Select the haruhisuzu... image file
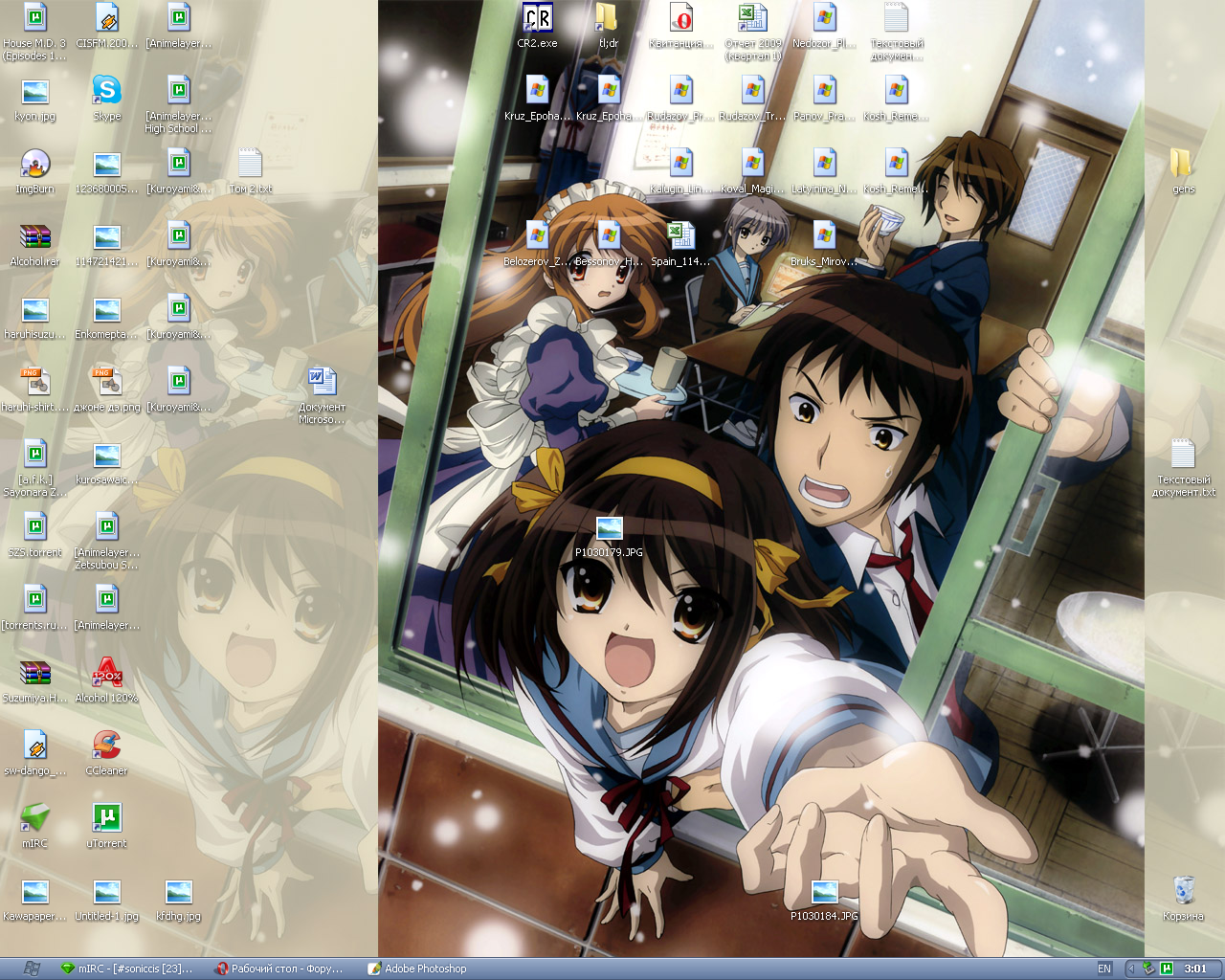The image size is (1225, 980). pyautogui.click(x=35, y=317)
